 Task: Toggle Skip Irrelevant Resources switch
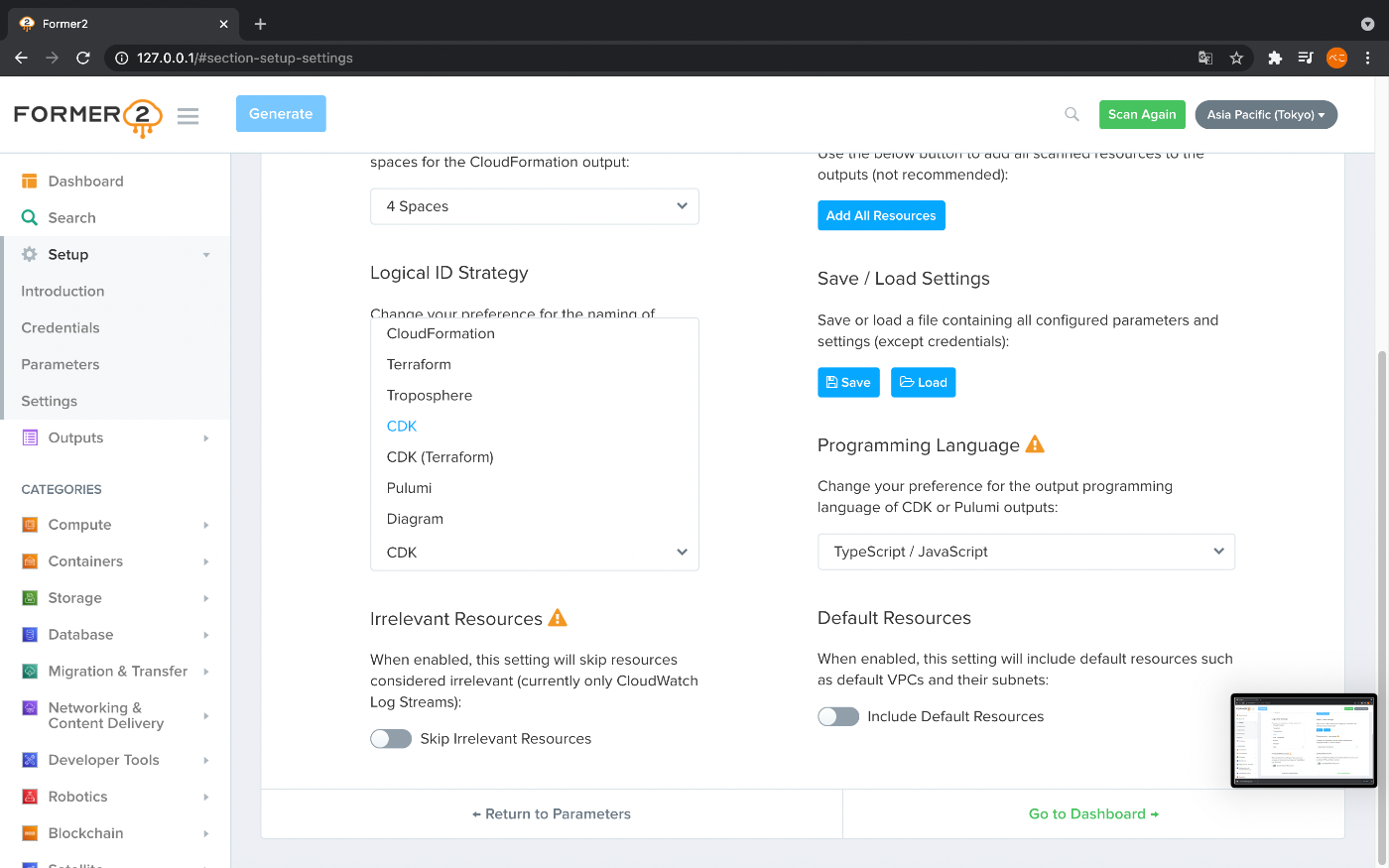click(x=391, y=739)
